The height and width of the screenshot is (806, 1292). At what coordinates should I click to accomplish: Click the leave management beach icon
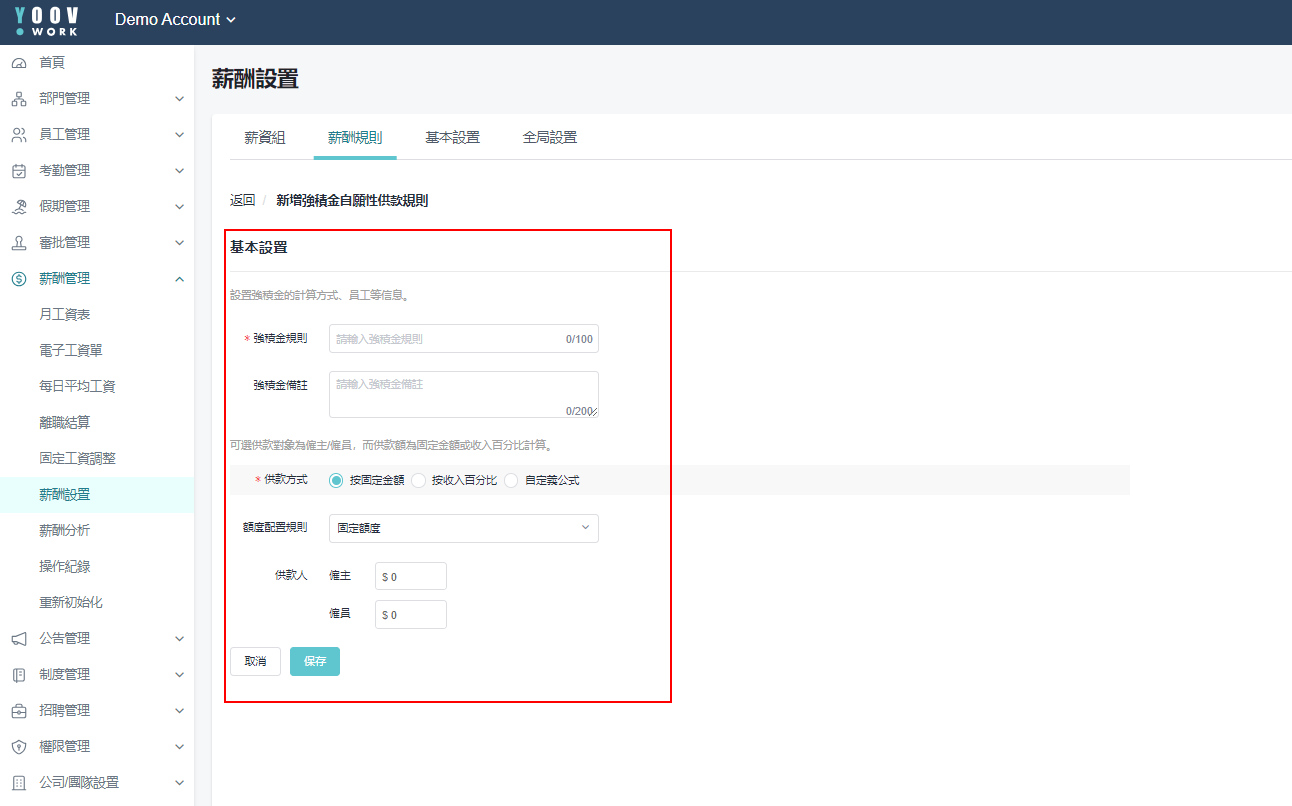(18, 207)
